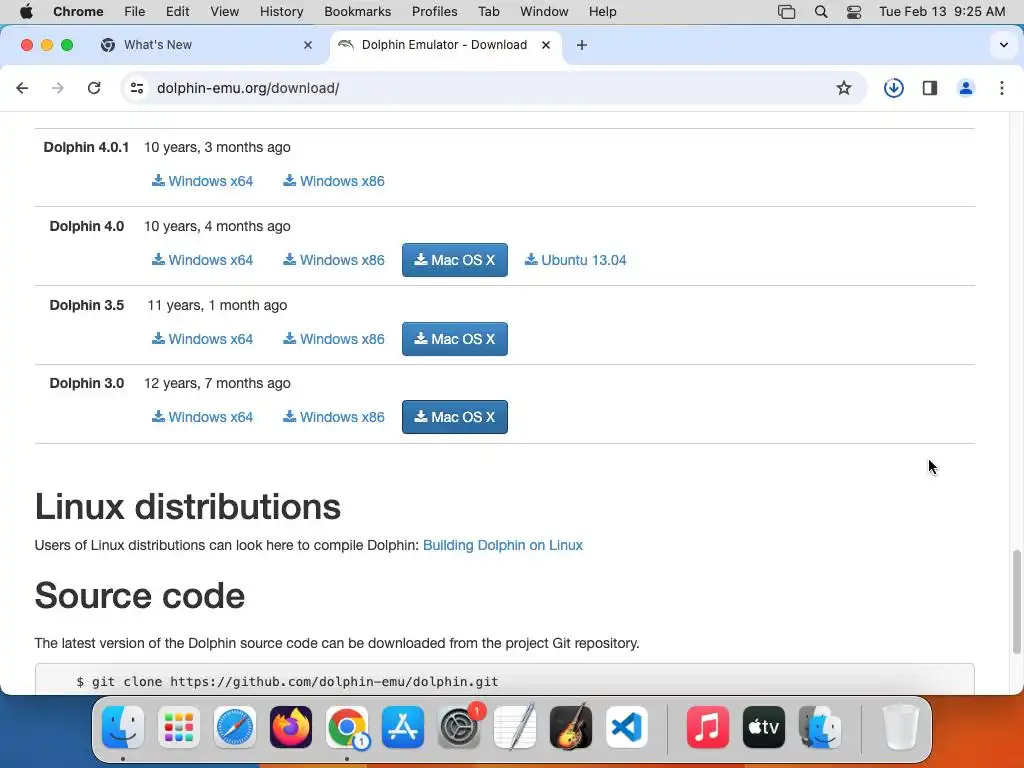Click the date and time in menu bar
This screenshot has width=1024, height=768.
[x=942, y=12]
